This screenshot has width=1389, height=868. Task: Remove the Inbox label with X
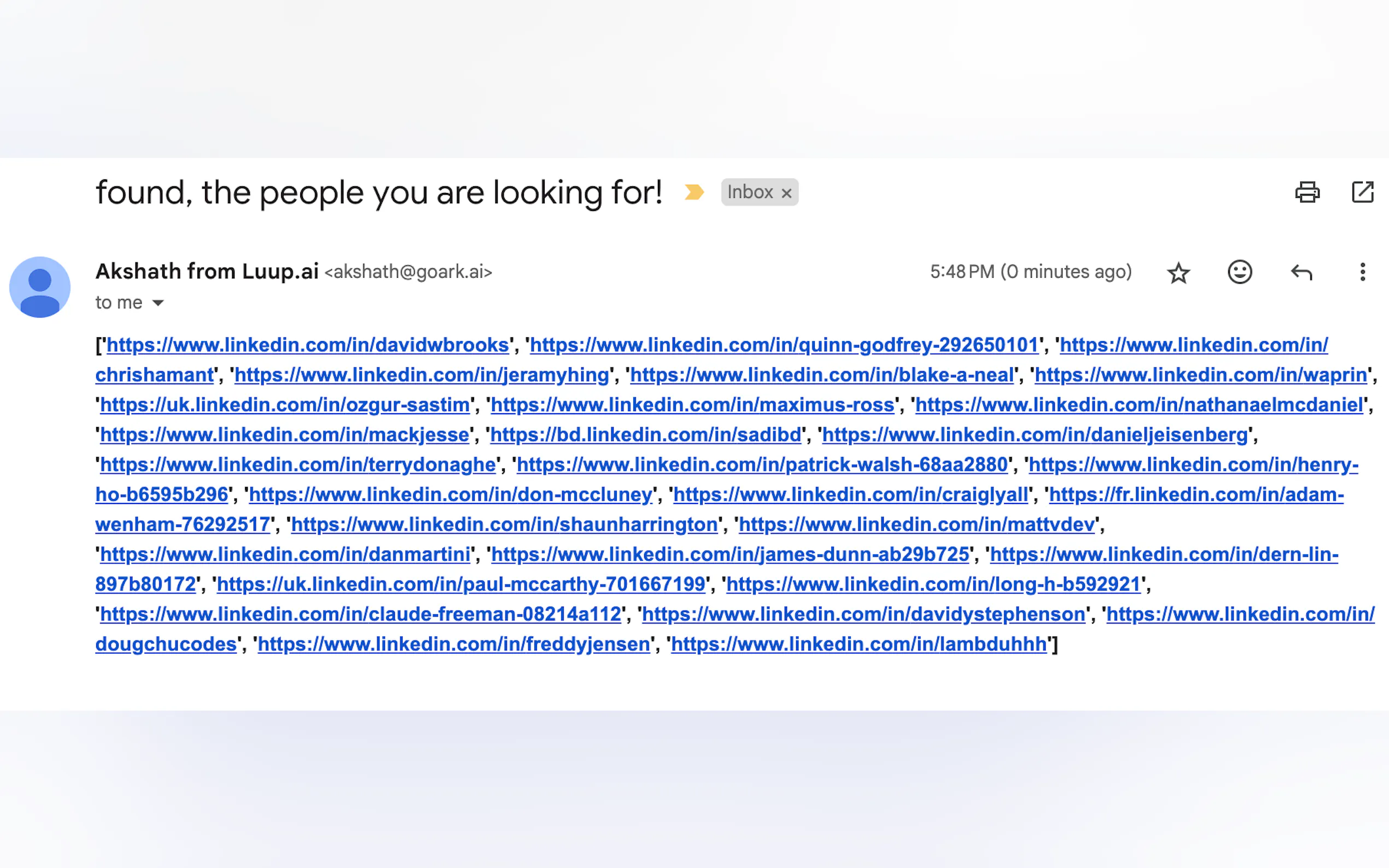787,193
